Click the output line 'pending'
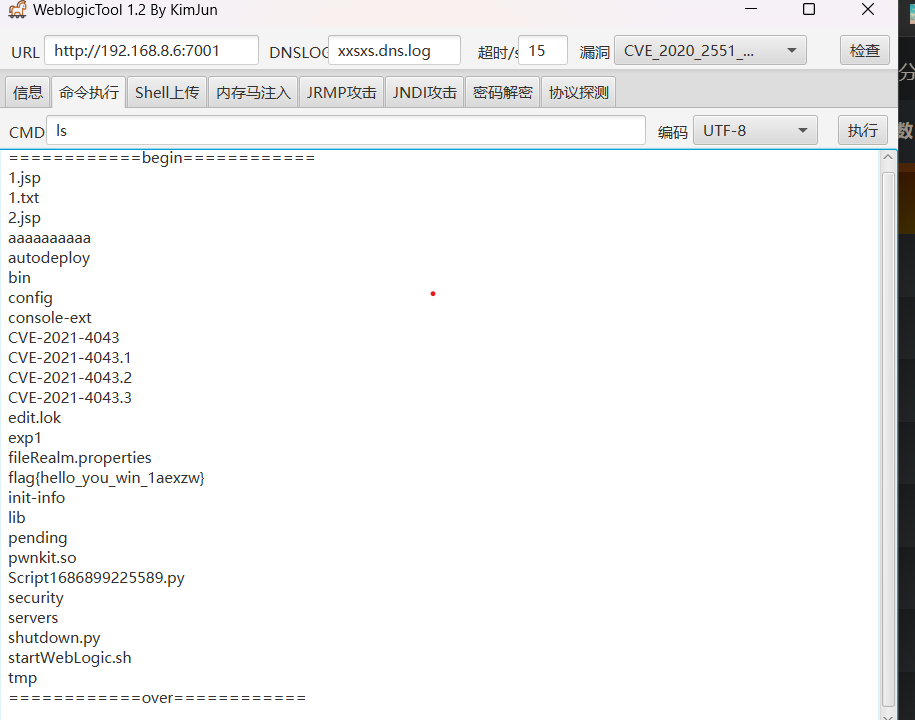Image resolution: width=915 pixels, height=720 pixels. point(38,538)
